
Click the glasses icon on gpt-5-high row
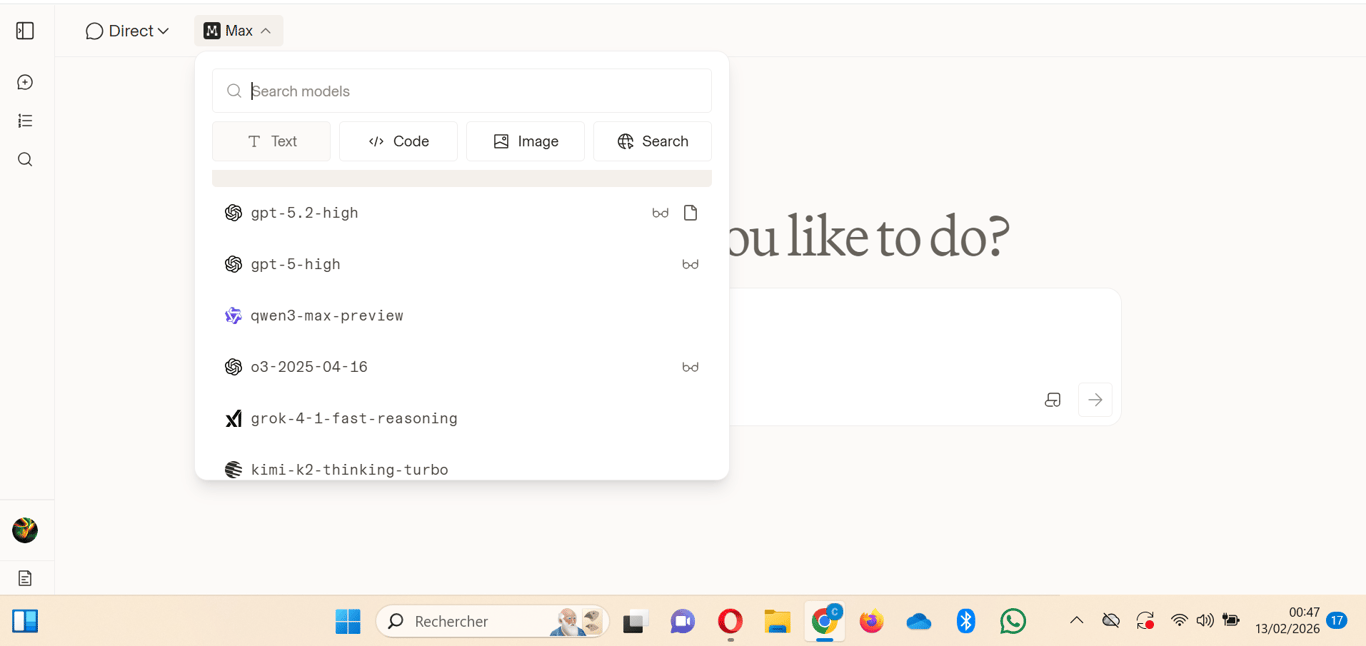[x=690, y=264]
